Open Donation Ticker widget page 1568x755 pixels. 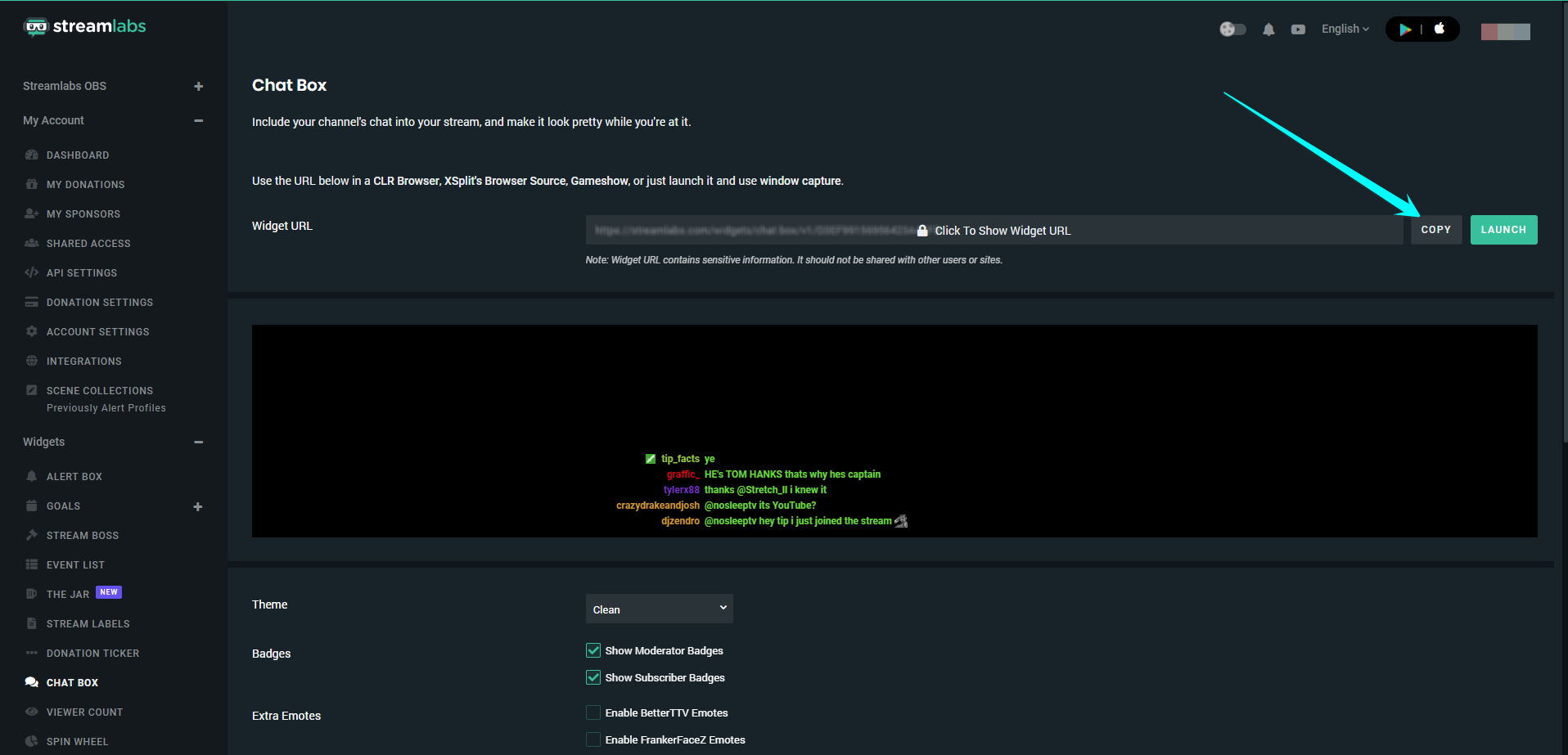(x=93, y=654)
